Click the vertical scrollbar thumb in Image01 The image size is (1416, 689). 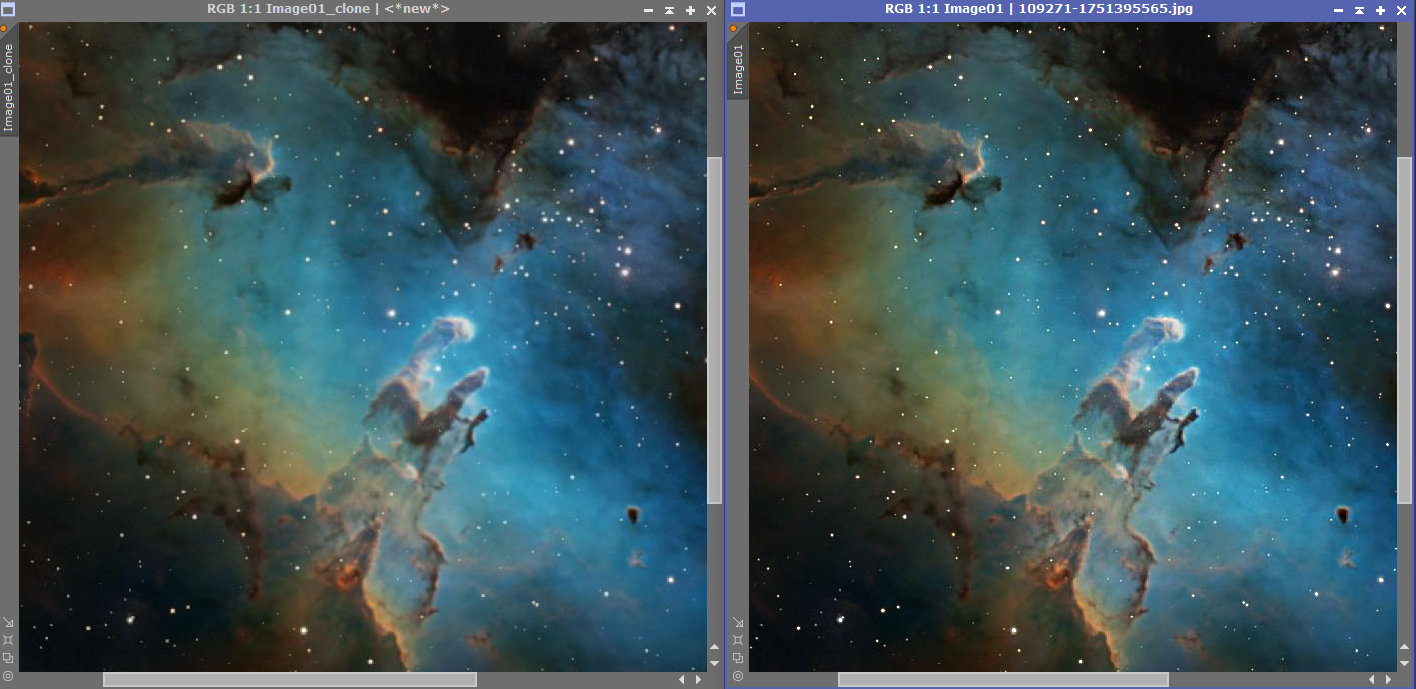click(1404, 330)
